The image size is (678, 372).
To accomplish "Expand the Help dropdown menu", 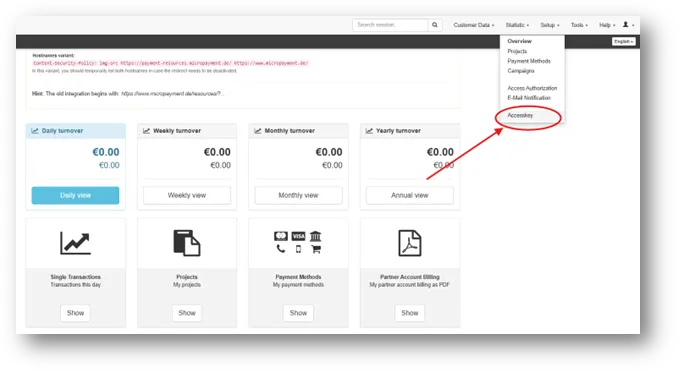I will point(607,25).
